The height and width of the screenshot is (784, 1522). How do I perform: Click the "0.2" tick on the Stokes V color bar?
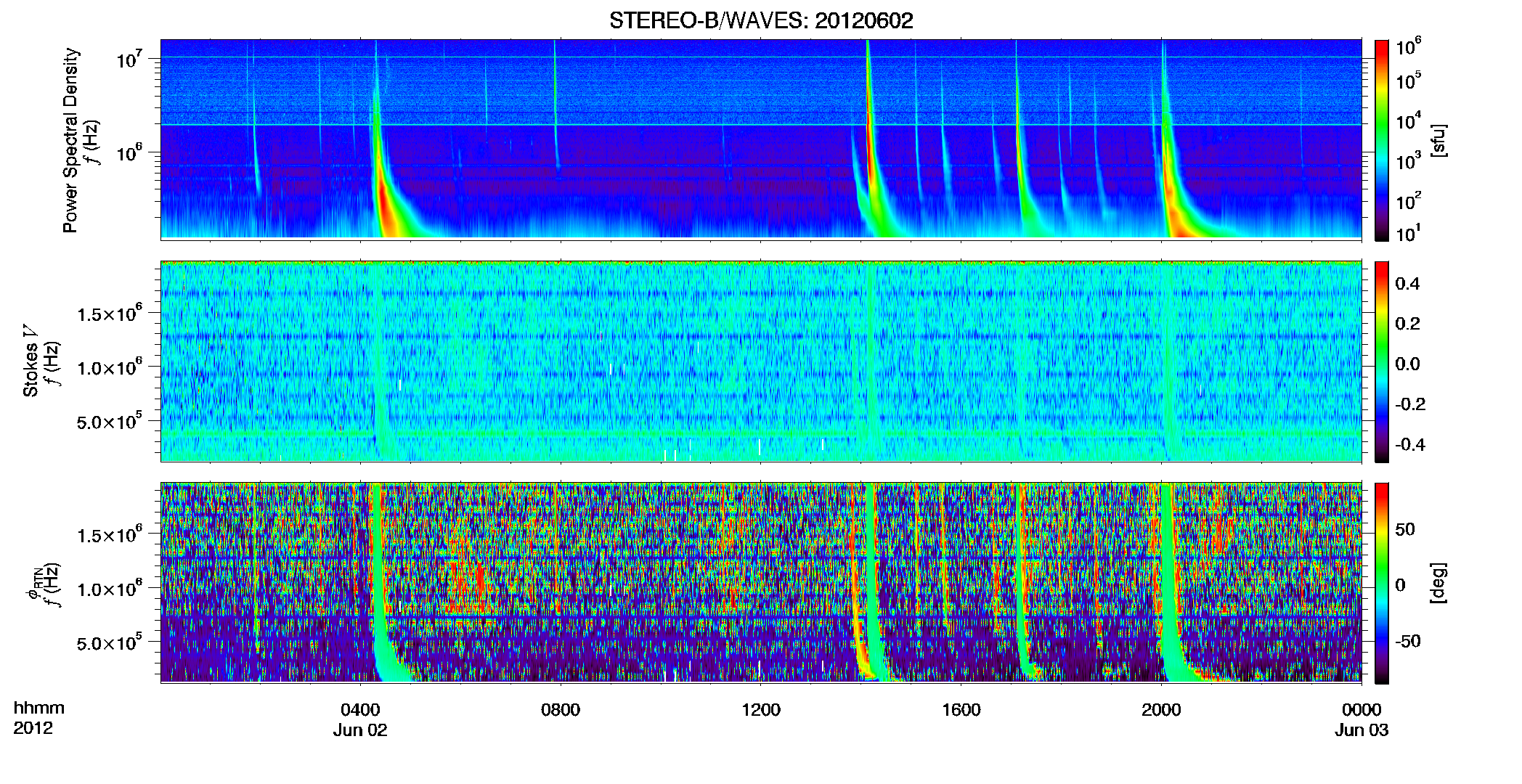[x=1407, y=324]
